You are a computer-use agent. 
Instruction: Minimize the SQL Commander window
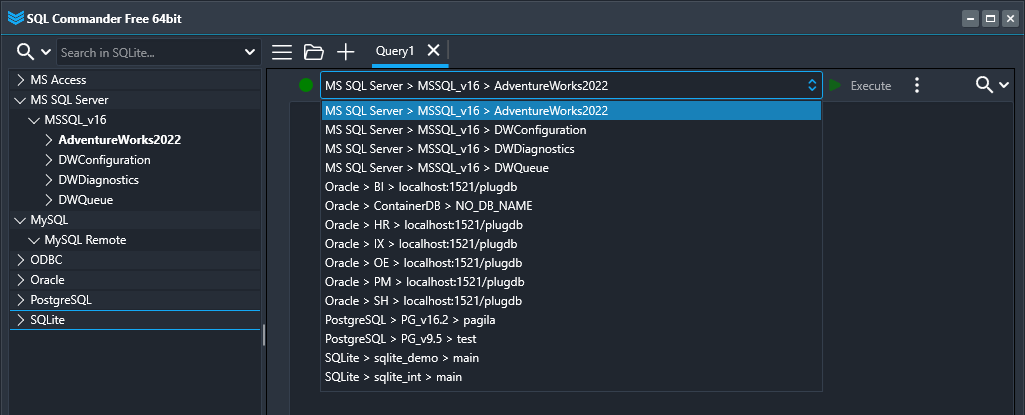tap(970, 18)
